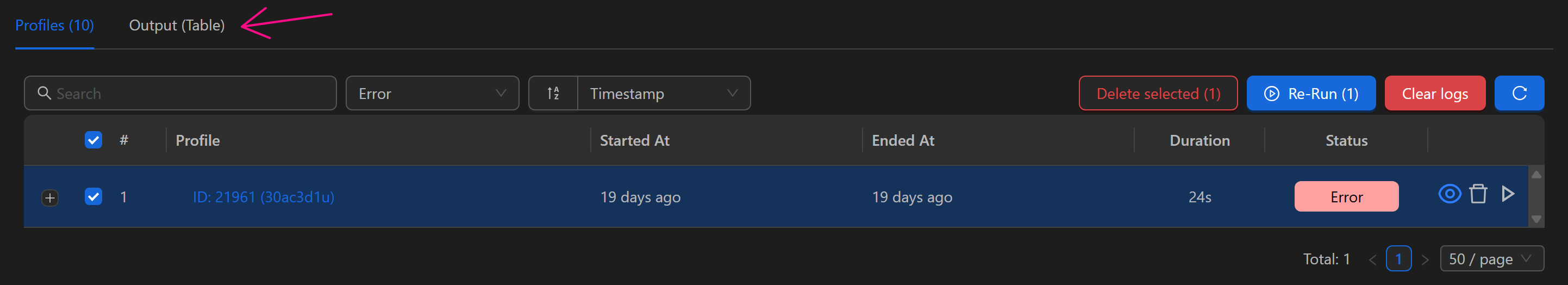1568x285 pixels.
Task: Run profile 21961 with the play icon
Action: [1508, 194]
